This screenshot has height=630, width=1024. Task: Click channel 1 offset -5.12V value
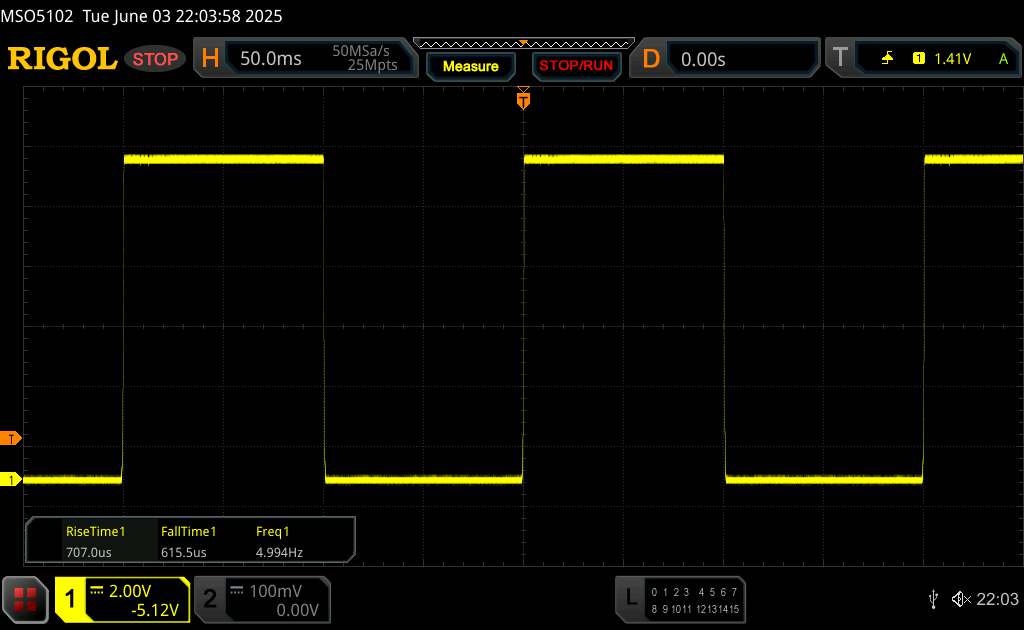155,610
